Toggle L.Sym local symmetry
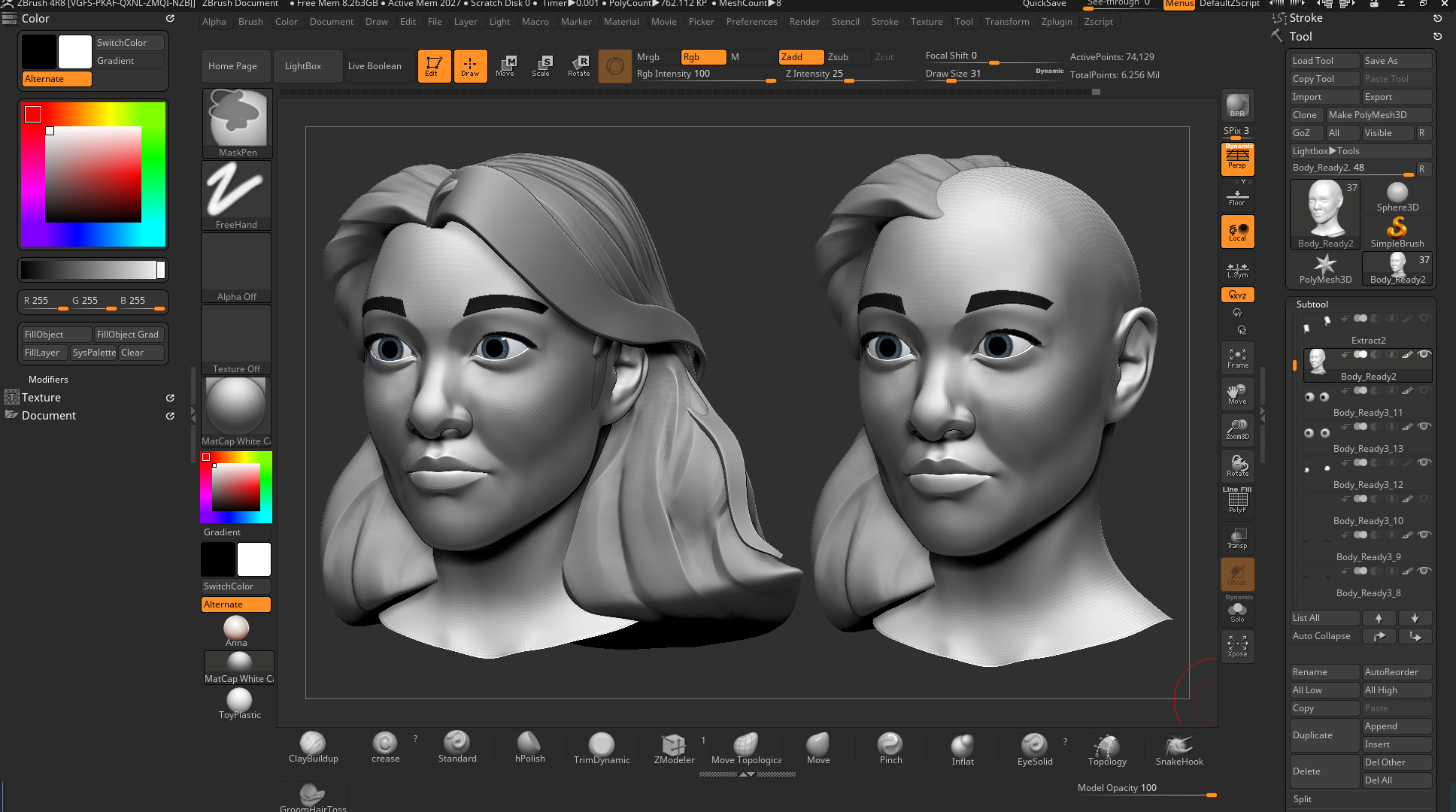This screenshot has height=812, width=1456. coord(1237,269)
